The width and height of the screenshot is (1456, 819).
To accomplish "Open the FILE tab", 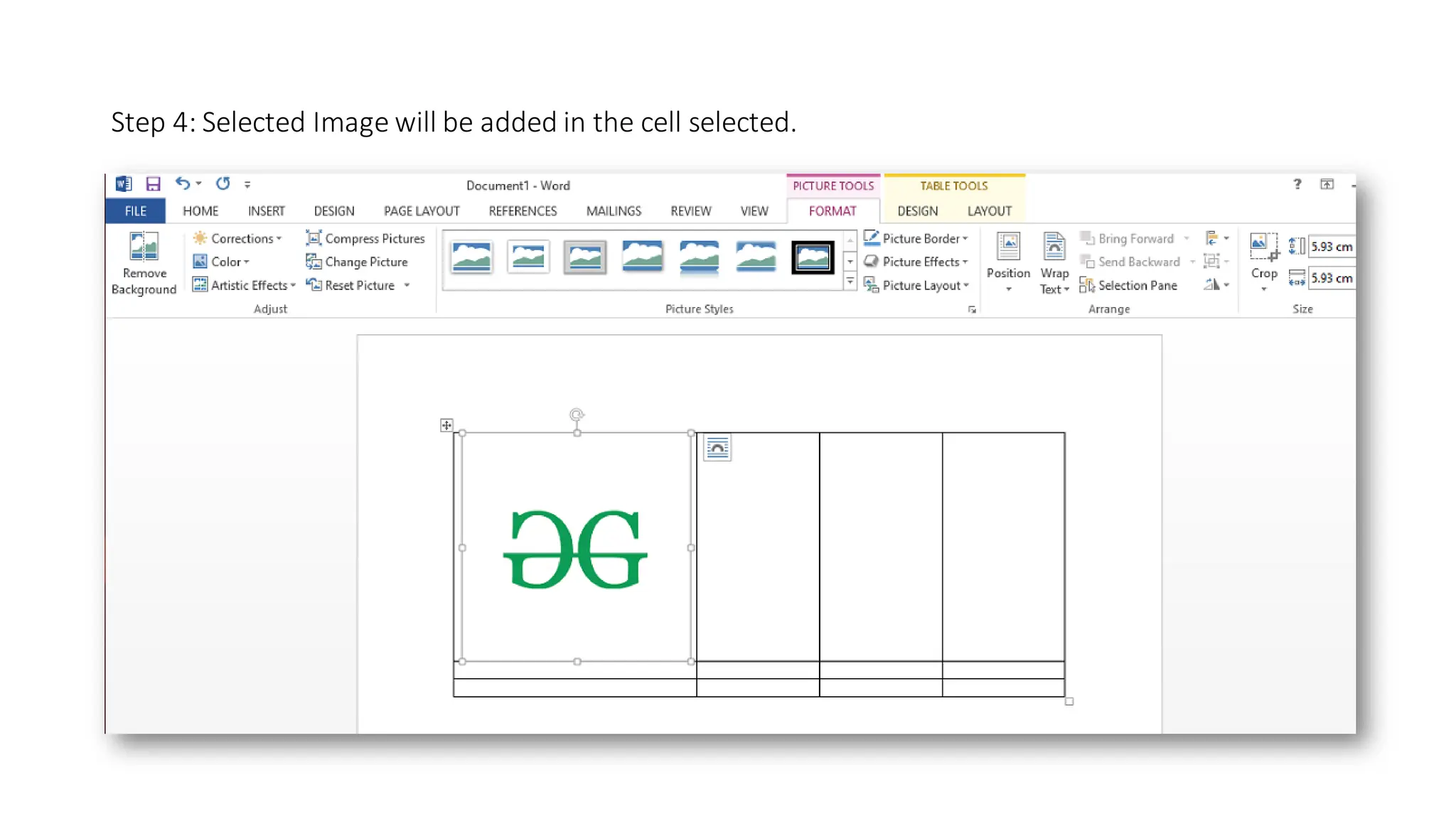I will (135, 211).
